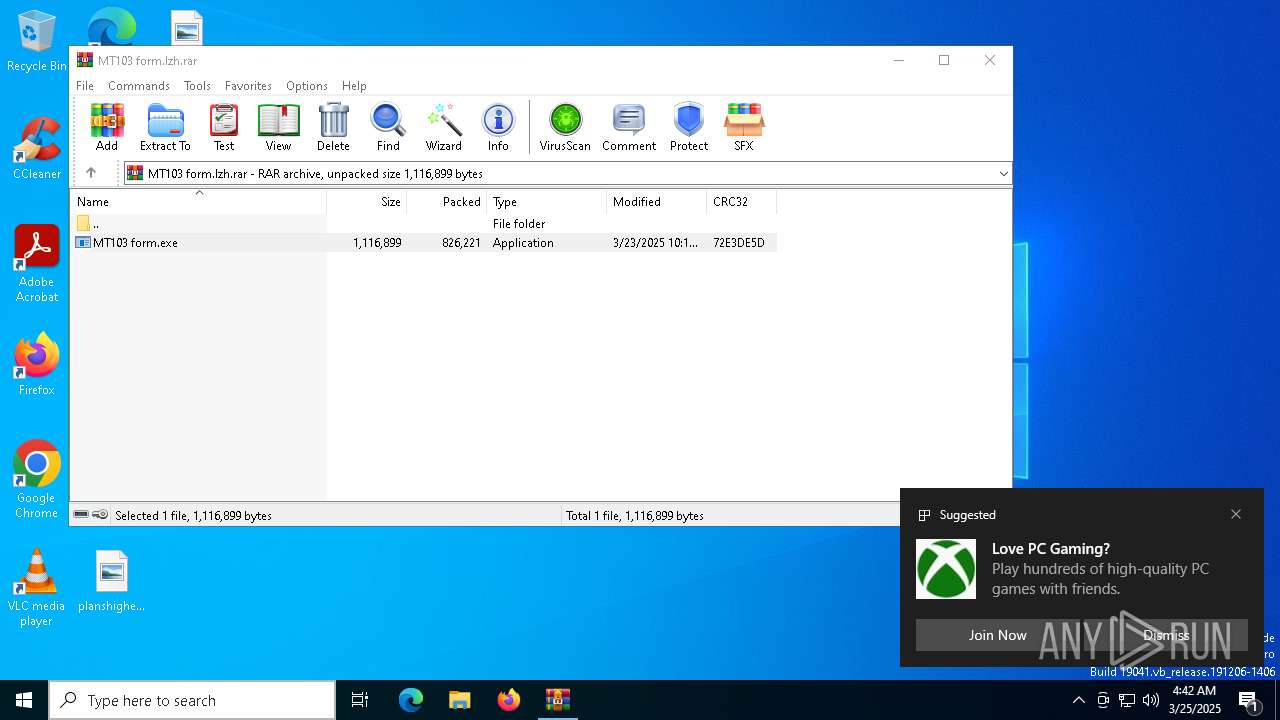The image size is (1280, 720).
Task: Open File Explorer from the taskbar
Action: click(459, 700)
